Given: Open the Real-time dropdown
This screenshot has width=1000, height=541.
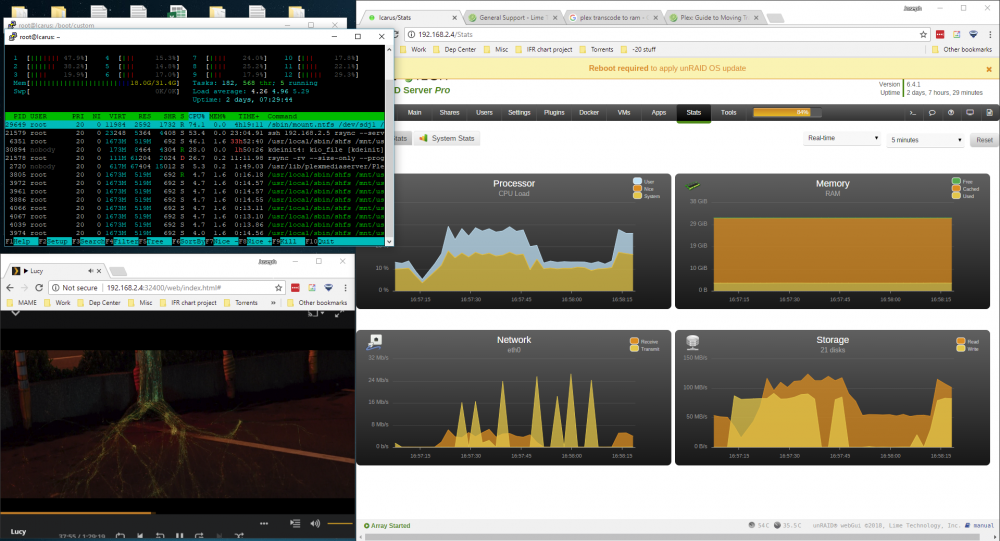Looking at the screenshot, I should click(x=842, y=138).
